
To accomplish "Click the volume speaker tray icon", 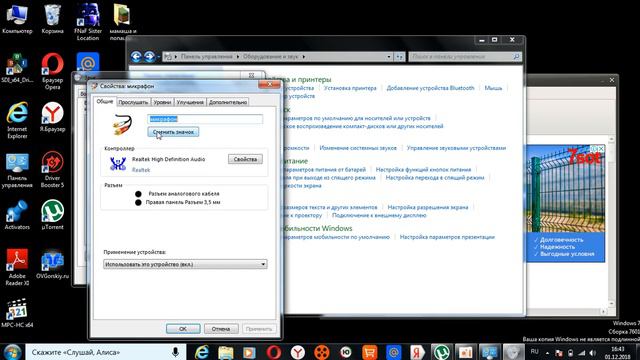I will coord(592,353).
